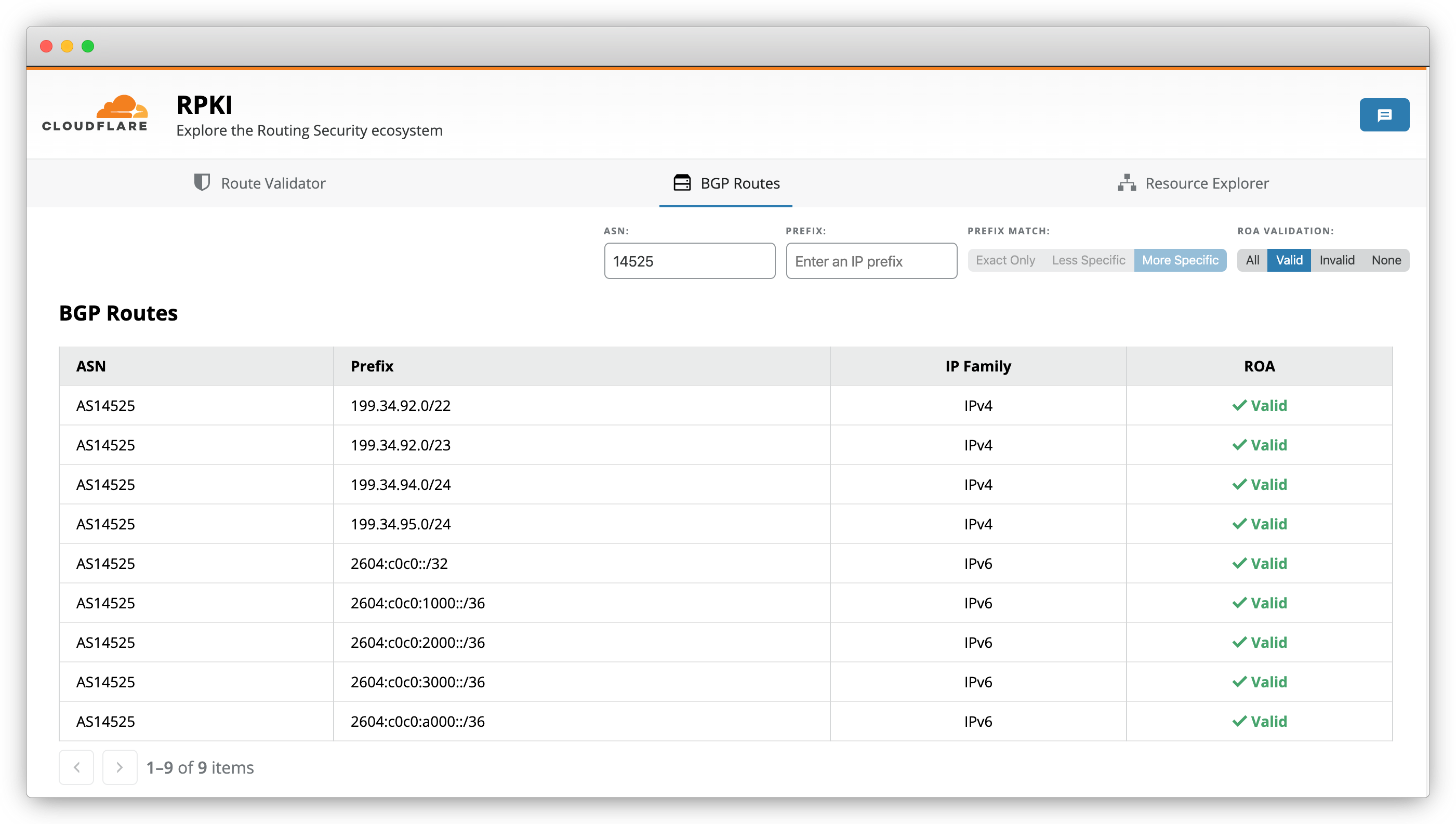
Task: Click the Enter an IP prefix field
Action: (871, 261)
